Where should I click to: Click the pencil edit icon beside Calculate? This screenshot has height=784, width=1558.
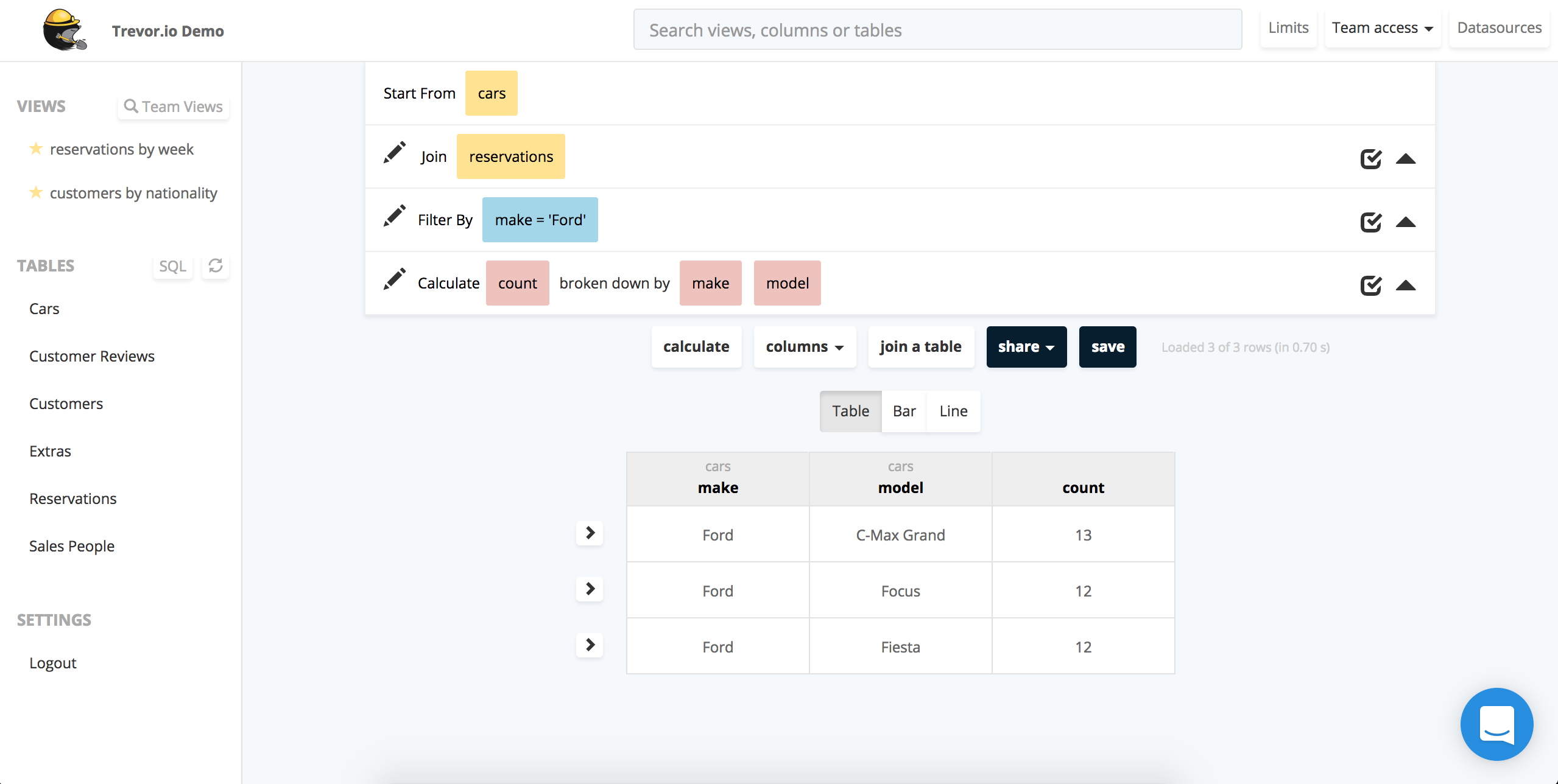[x=395, y=279]
